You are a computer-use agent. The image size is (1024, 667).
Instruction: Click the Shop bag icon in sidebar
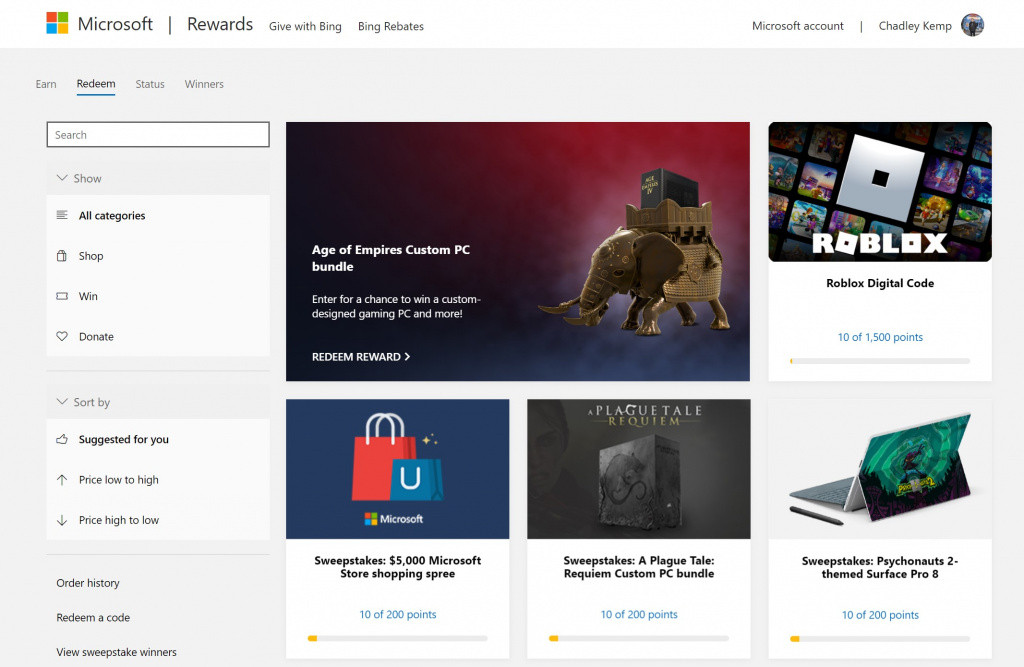click(x=62, y=256)
